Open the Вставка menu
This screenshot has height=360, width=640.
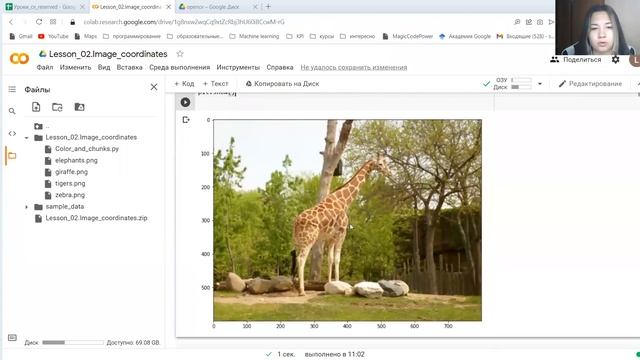coord(129,67)
